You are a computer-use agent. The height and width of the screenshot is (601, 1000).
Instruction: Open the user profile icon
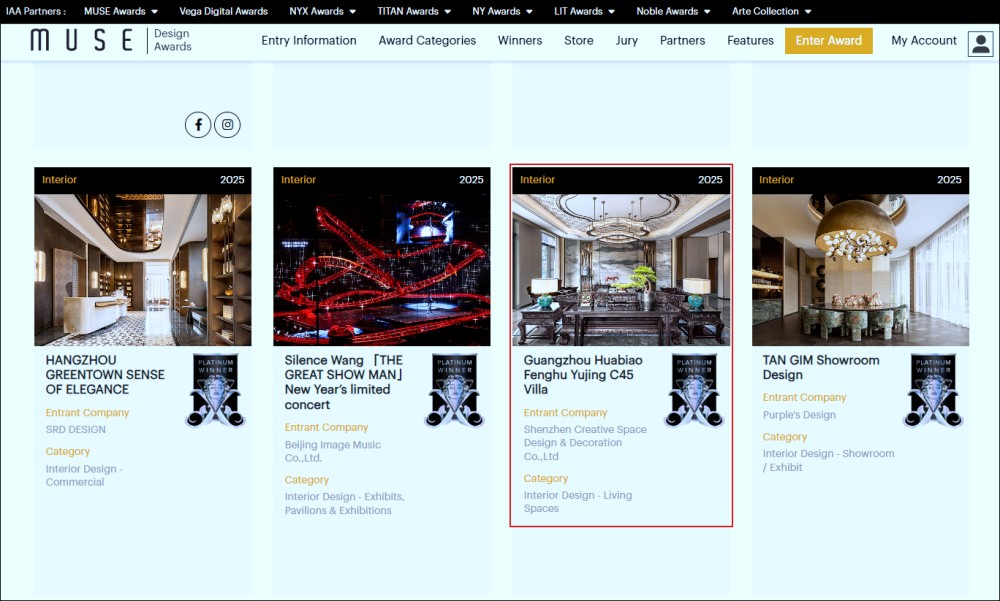coord(980,43)
